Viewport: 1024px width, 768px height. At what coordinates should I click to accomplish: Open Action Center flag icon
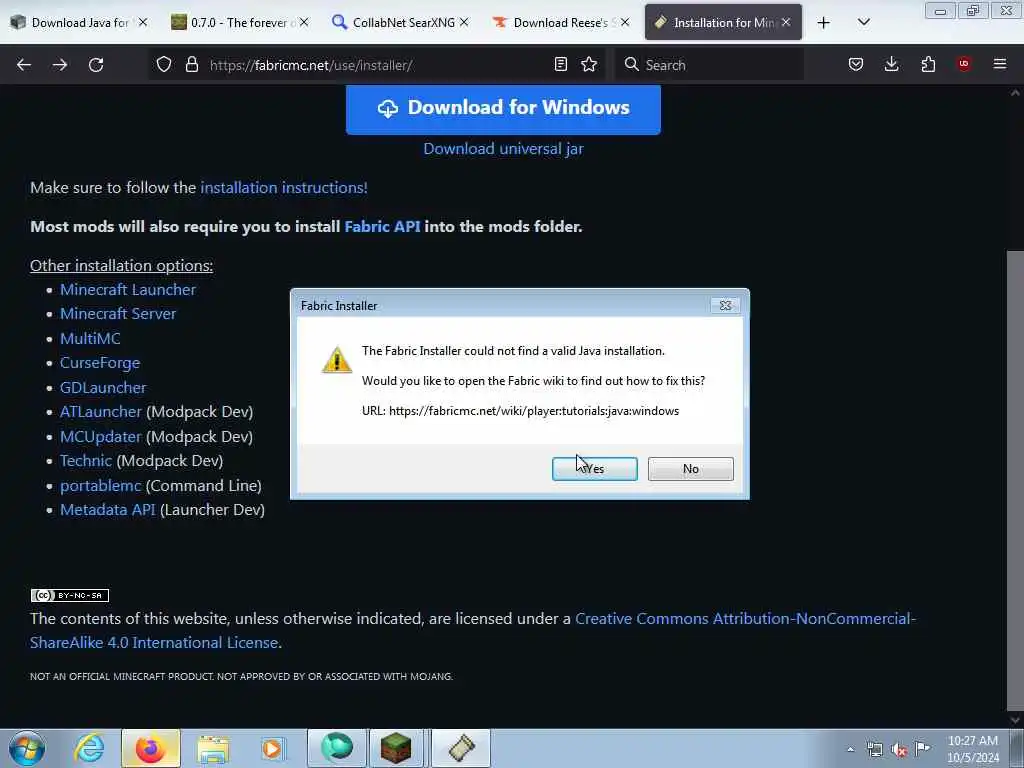pyautogui.click(x=922, y=748)
